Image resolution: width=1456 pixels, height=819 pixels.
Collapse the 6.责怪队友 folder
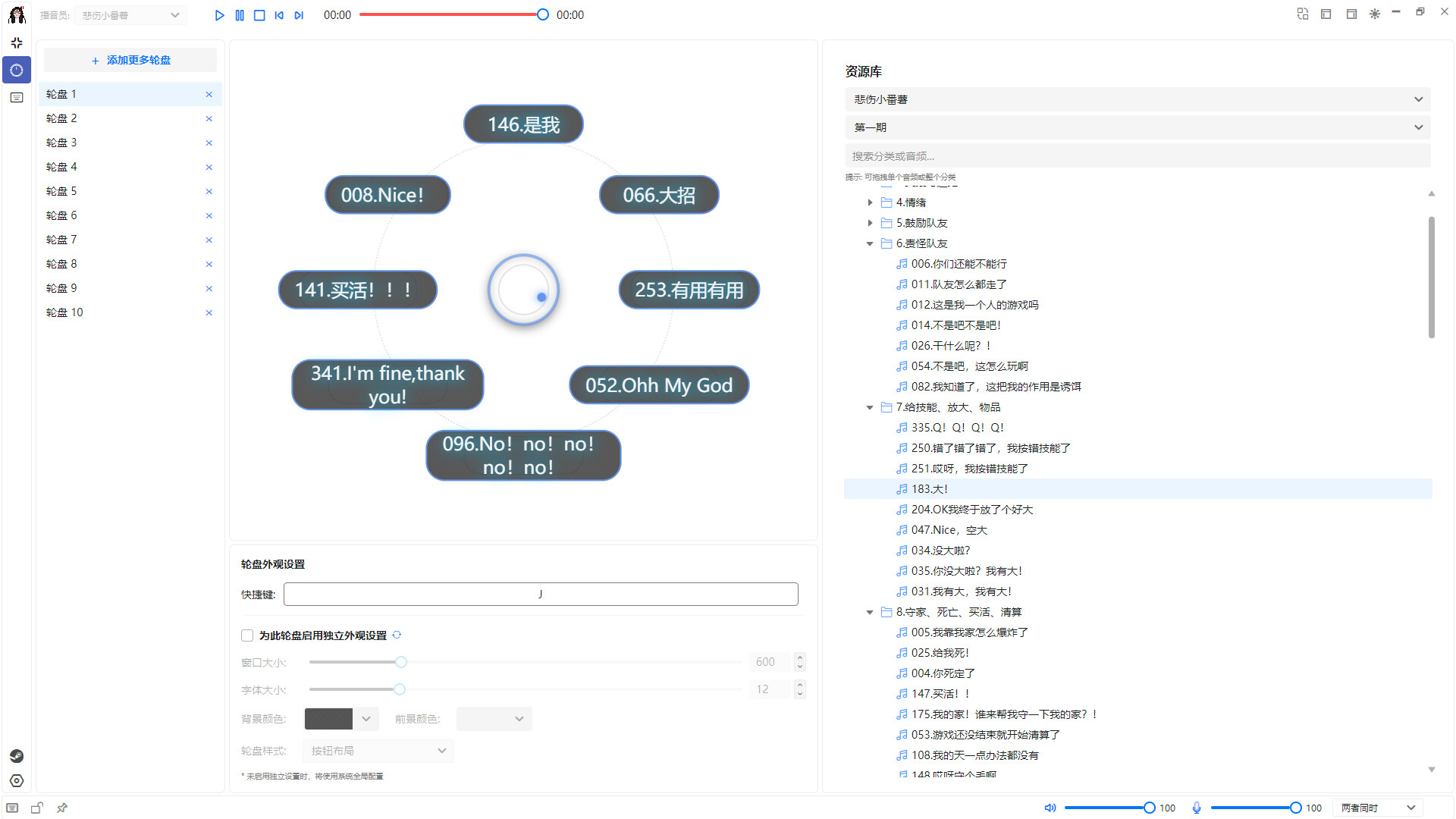click(x=870, y=243)
